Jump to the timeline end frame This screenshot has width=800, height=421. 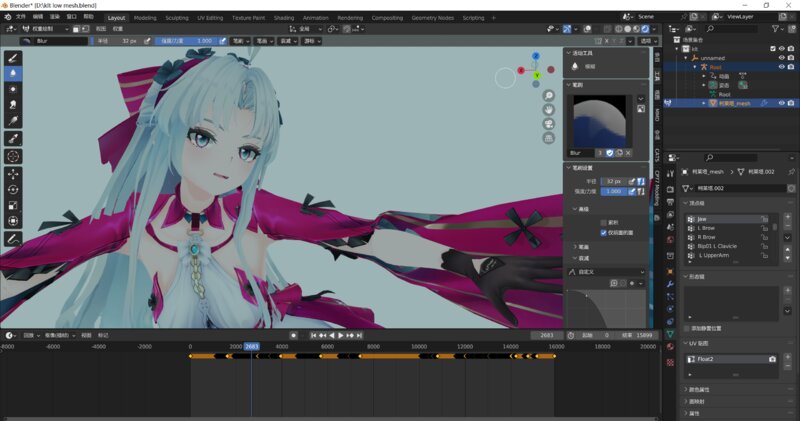point(360,335)
